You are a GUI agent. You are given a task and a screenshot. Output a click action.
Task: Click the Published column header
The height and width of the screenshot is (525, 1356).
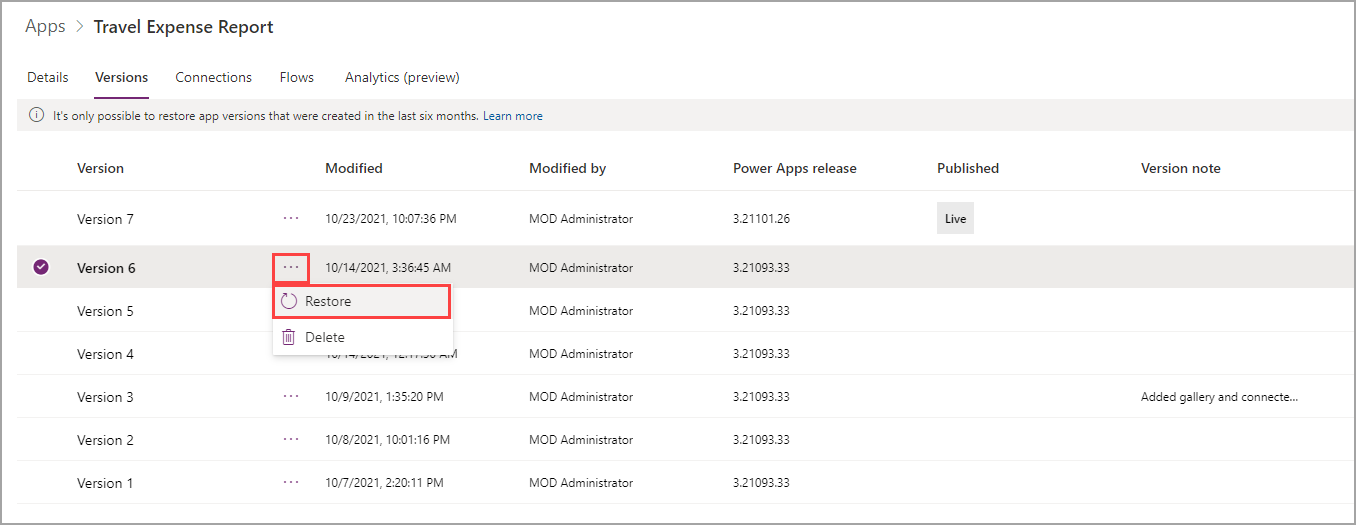(968, 168)
